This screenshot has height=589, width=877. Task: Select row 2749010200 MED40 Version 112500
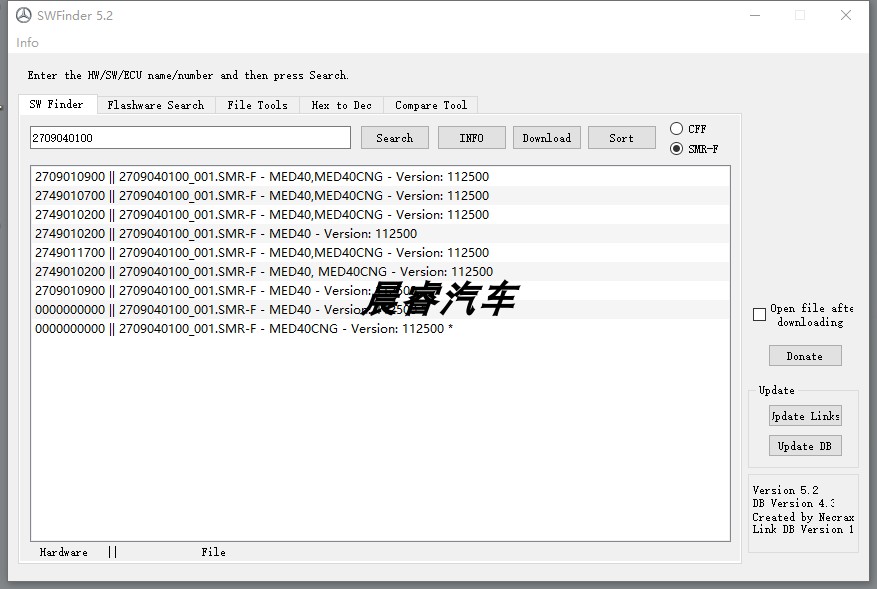coord(380,234)
